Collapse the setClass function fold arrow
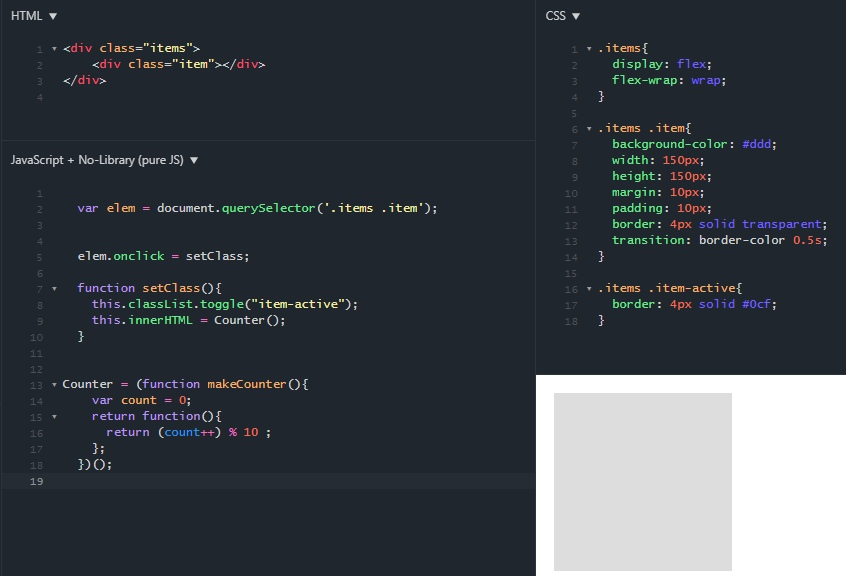 [x=54, y=289]
